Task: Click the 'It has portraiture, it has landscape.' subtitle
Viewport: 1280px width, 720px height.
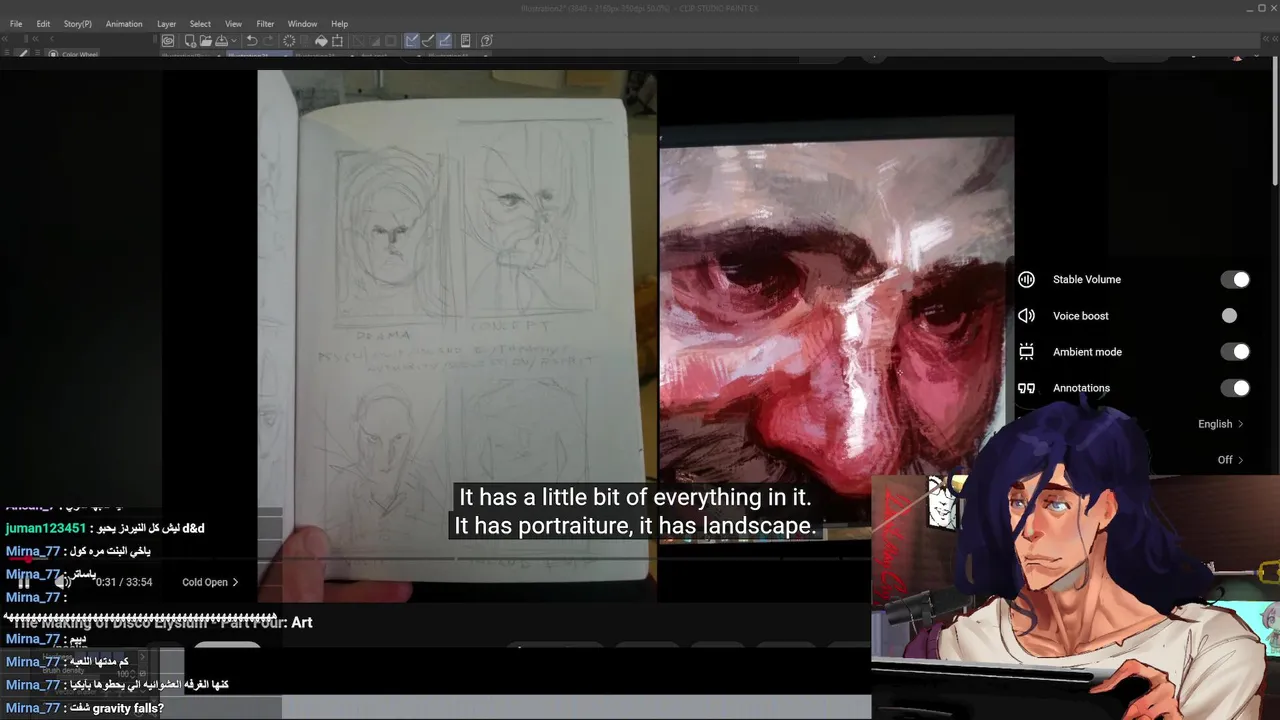Action: [x=635, y=526]
